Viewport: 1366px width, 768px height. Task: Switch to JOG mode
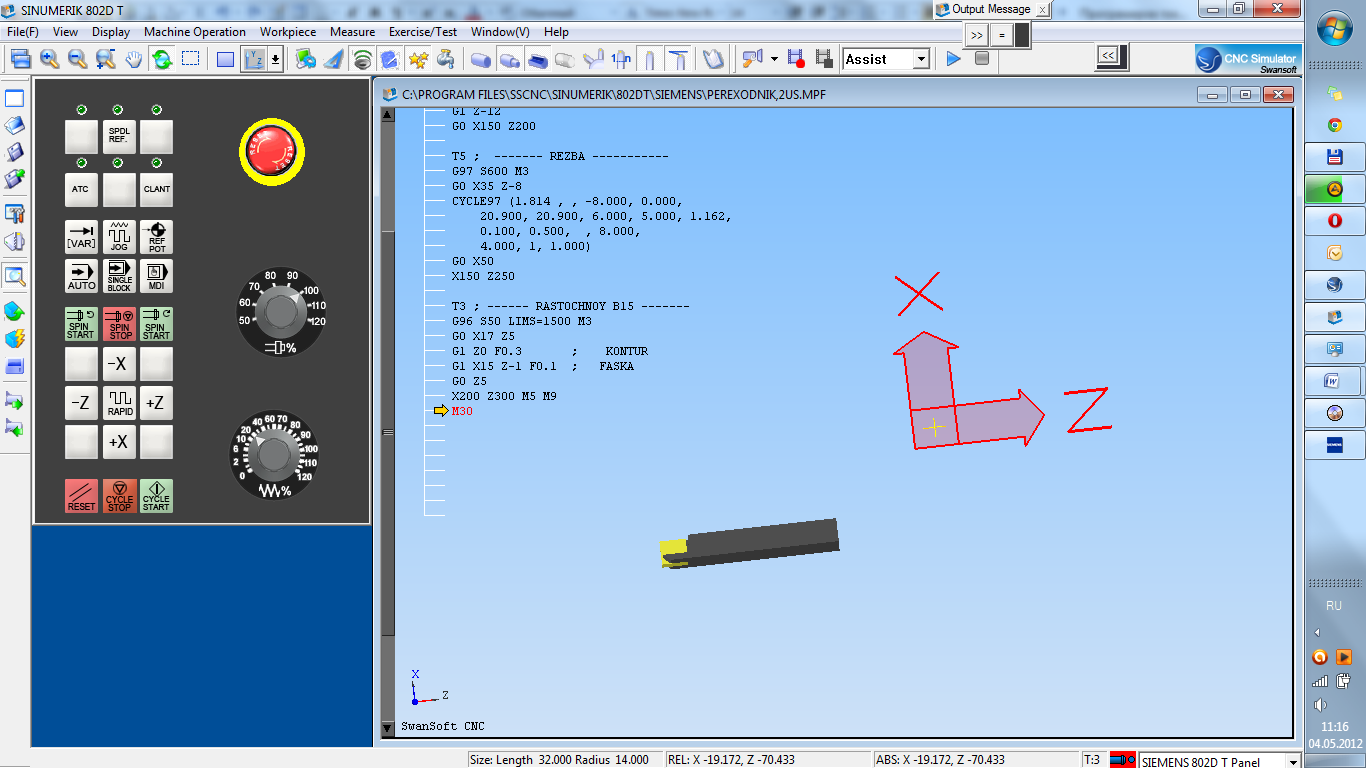click(119, 237)
